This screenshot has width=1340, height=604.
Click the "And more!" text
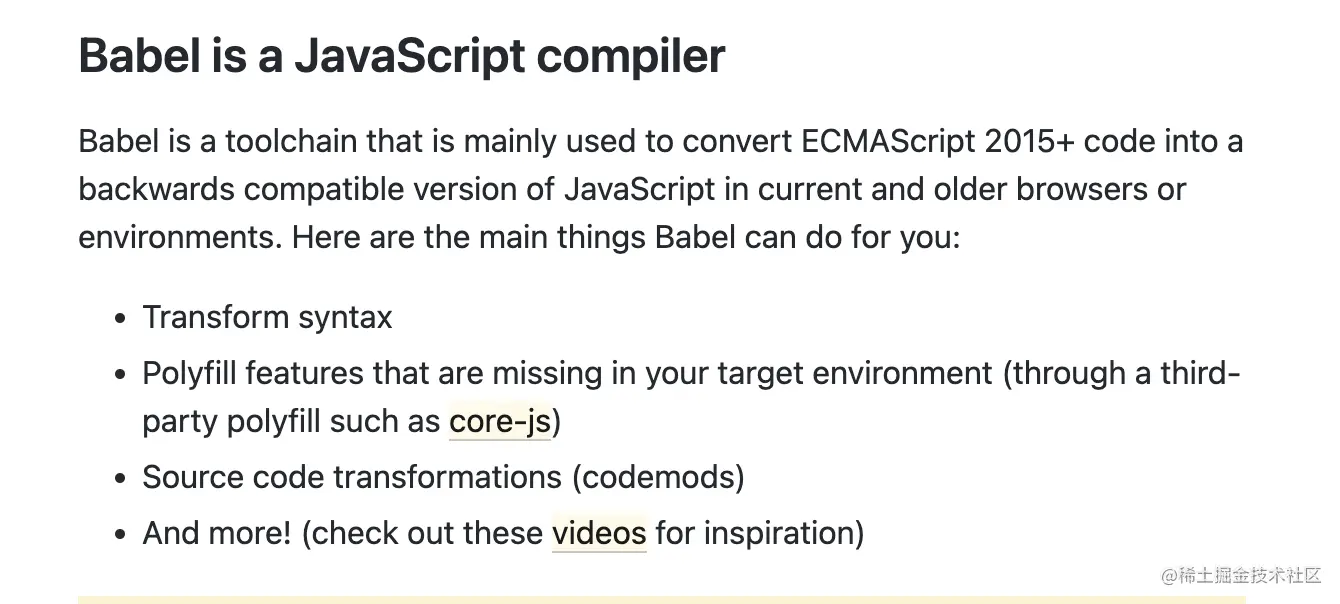click(216, 533)
